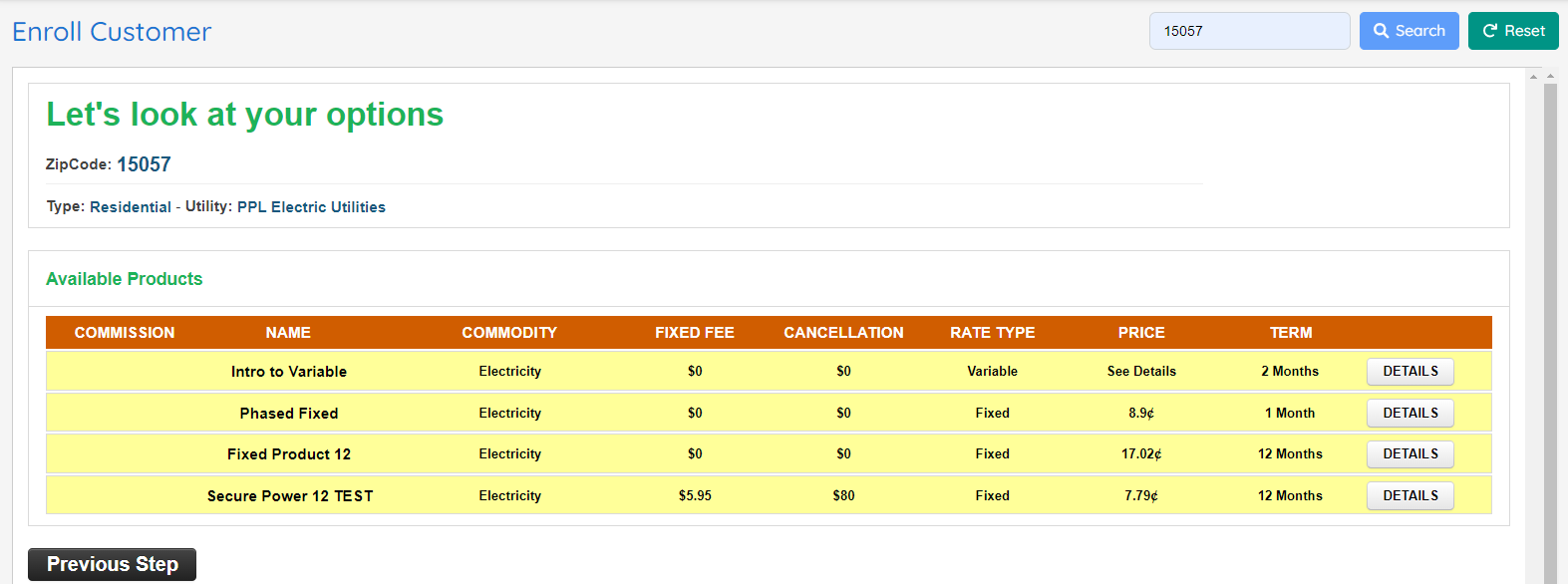The height and width of the screenshot is (584, 1568).
Task: Click the COMMODITY column header
Action: click(509, 333)
